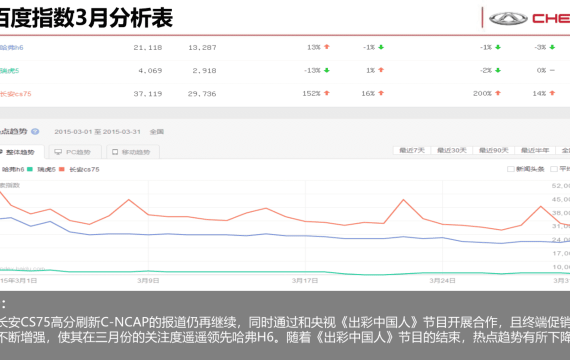570x360 pixels.
Task: Click the green 瑞虎5 legend color swatch
Action: (30, 169)
